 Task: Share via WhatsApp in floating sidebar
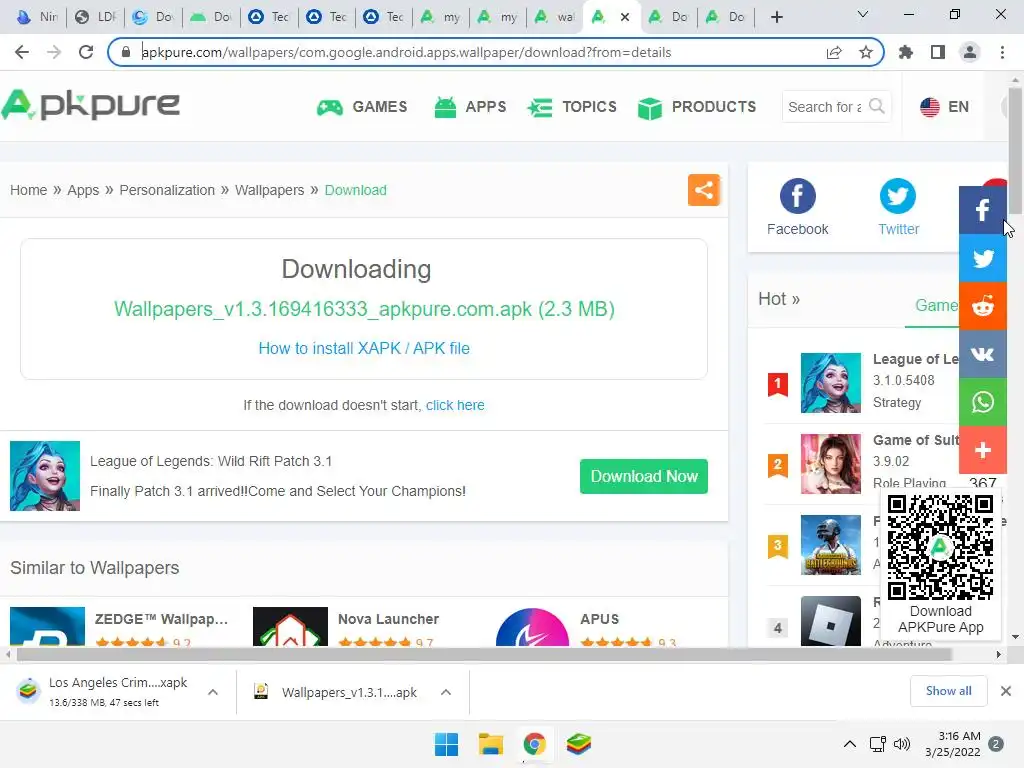tap(982, 402)
